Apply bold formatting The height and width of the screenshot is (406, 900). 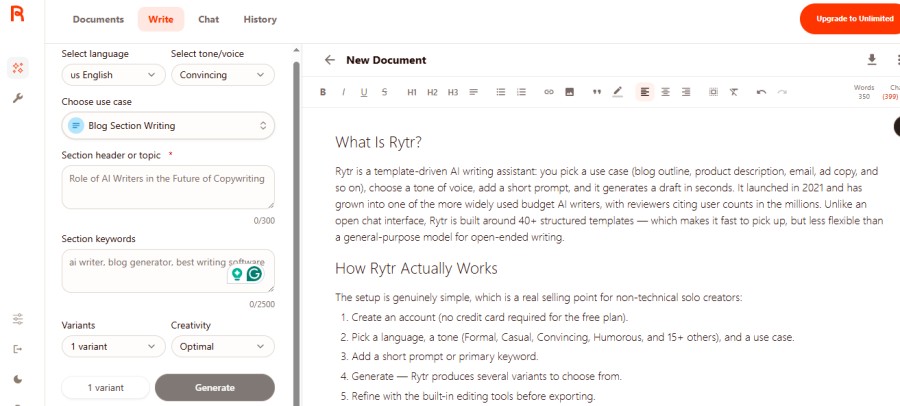pyautogui.click(x=323, y=92)
